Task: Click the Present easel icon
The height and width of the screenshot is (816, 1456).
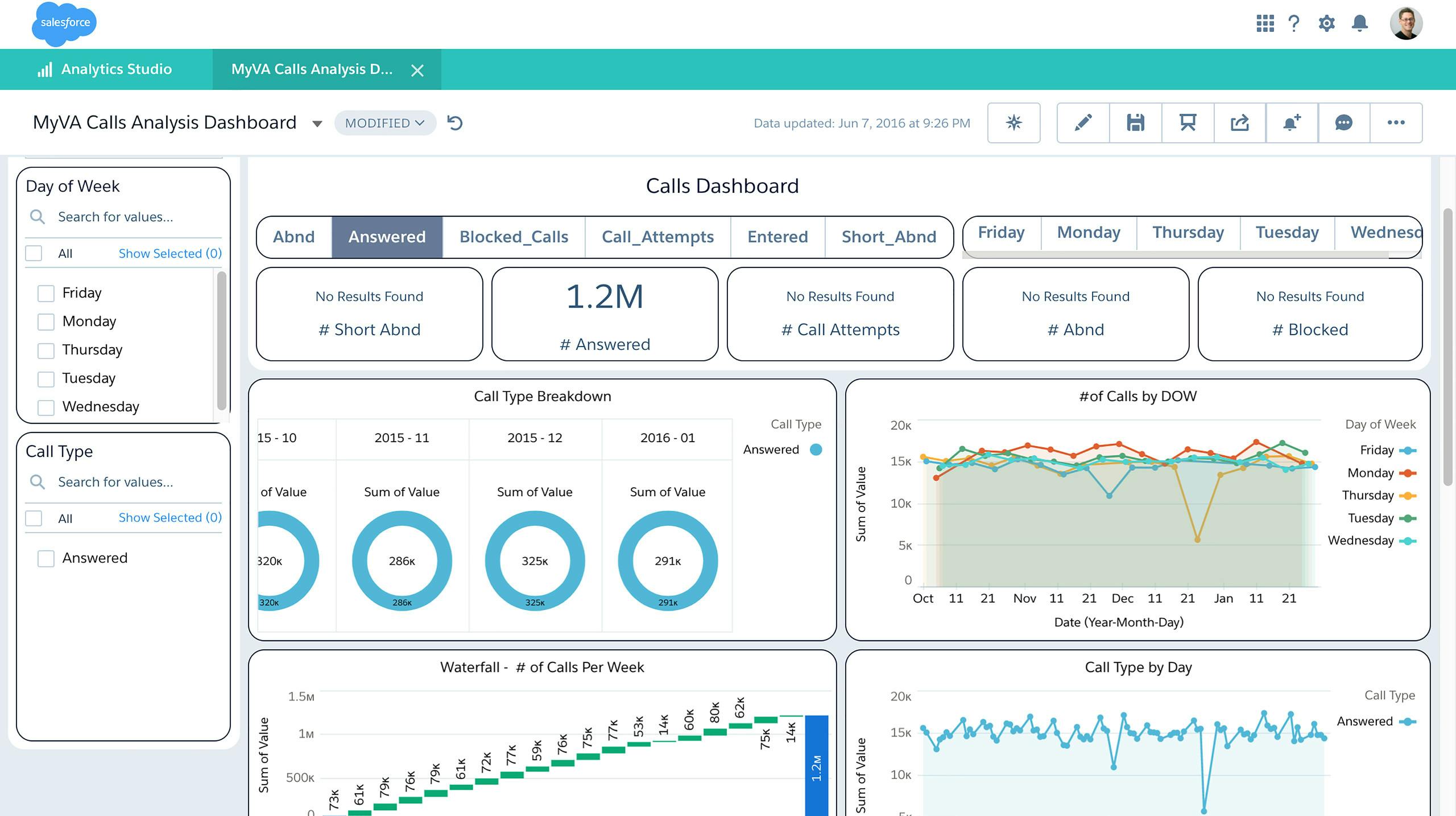Action: [x=1188, y=123]
